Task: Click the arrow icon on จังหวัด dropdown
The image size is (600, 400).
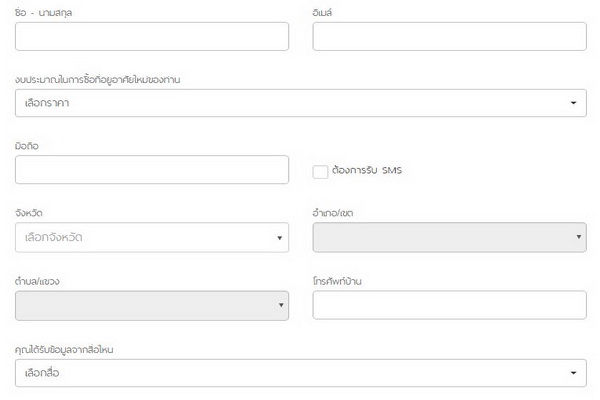Action: click(279, 238)
